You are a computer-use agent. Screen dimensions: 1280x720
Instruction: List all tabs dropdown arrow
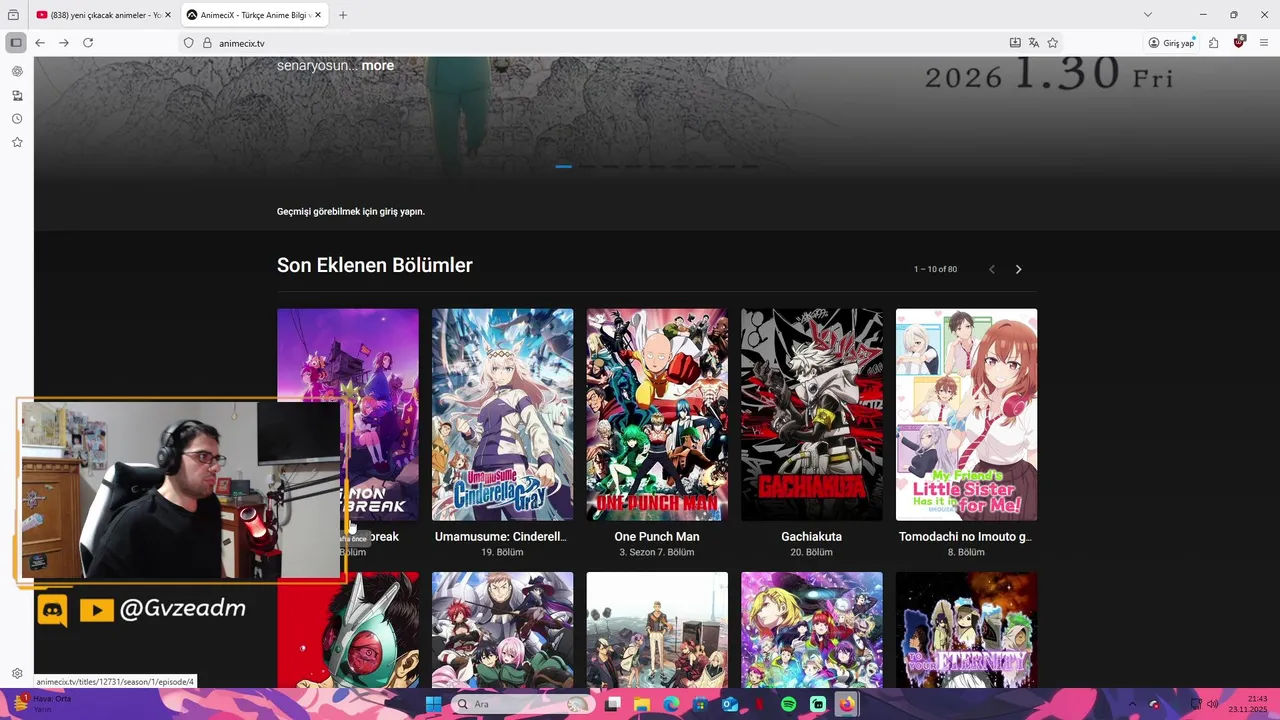[x=1148, y=15]
